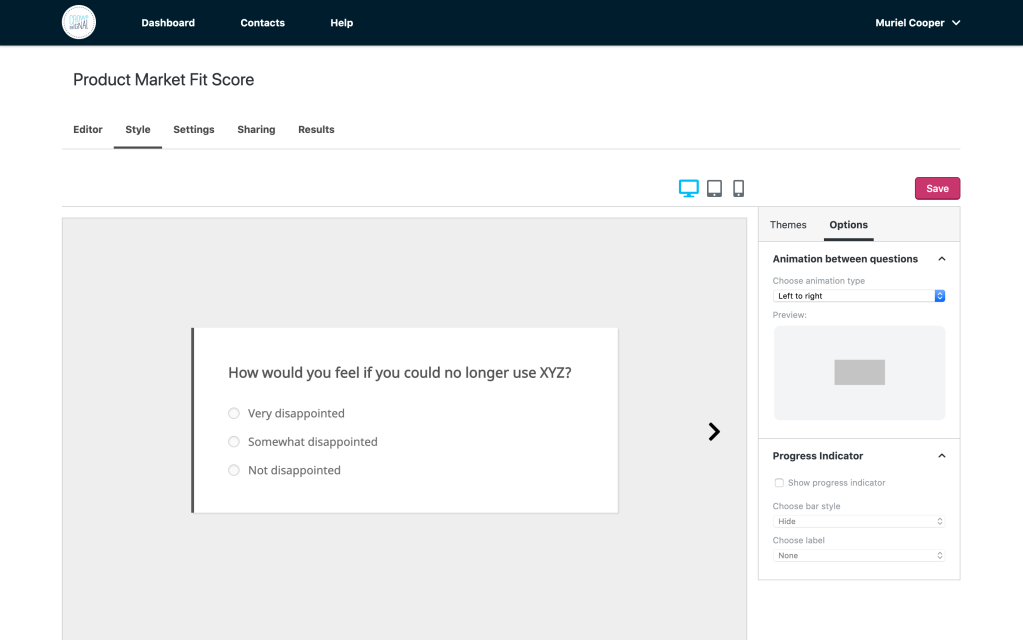Open the Choose bar style dropdown

(859, 522)
